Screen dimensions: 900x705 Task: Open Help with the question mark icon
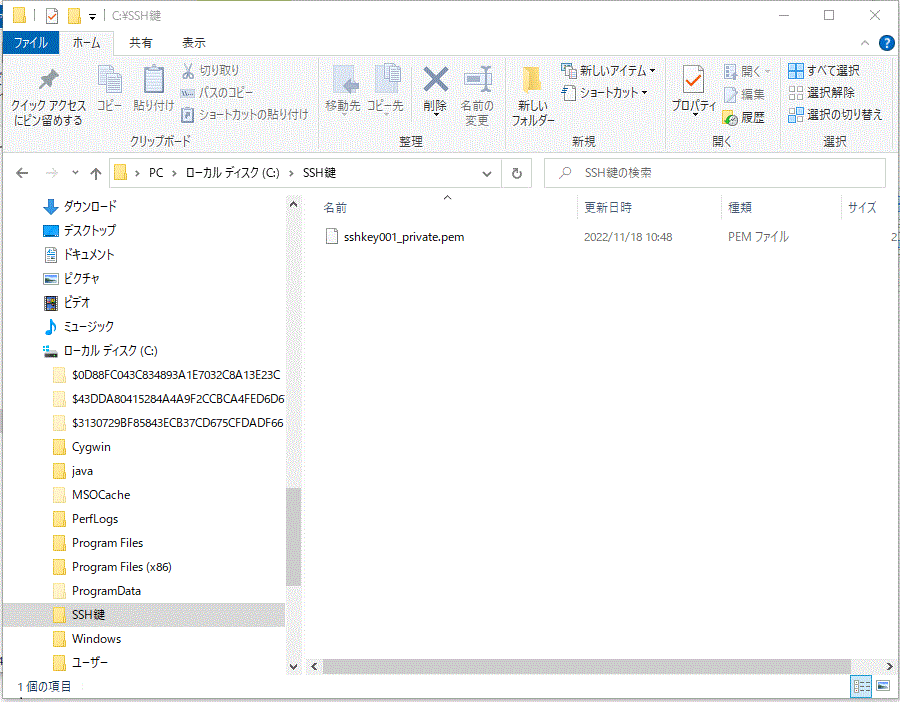click(x=885, y=43)
